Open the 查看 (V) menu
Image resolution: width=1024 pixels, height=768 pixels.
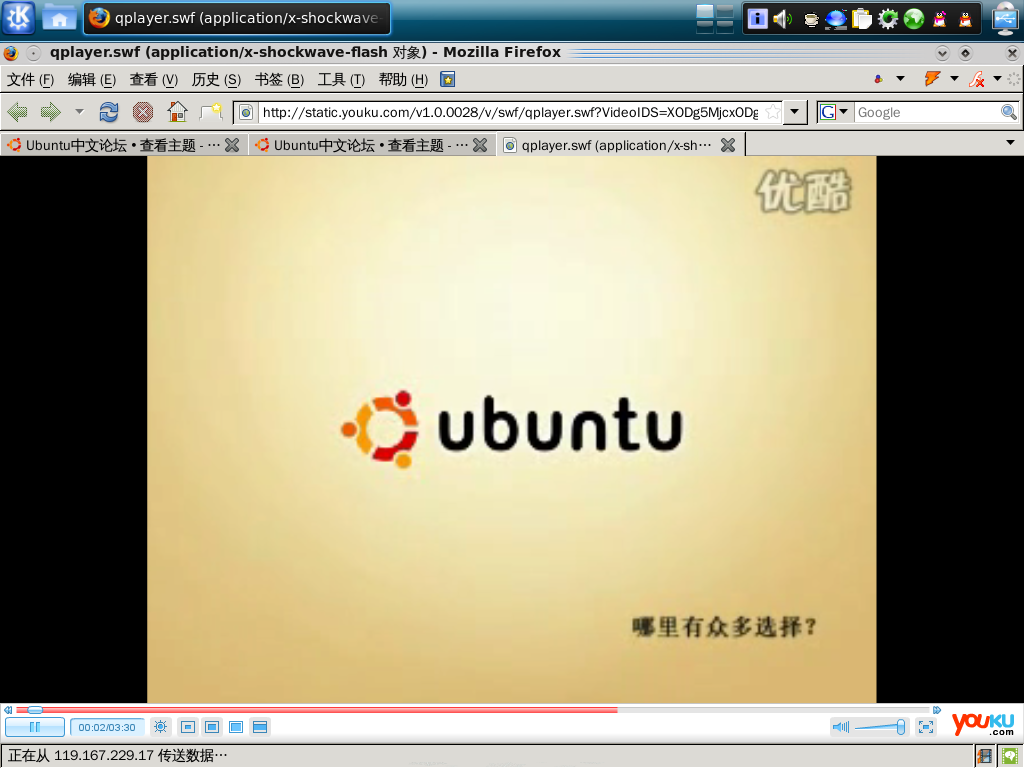pyautogui.click(x=153, y=80)
